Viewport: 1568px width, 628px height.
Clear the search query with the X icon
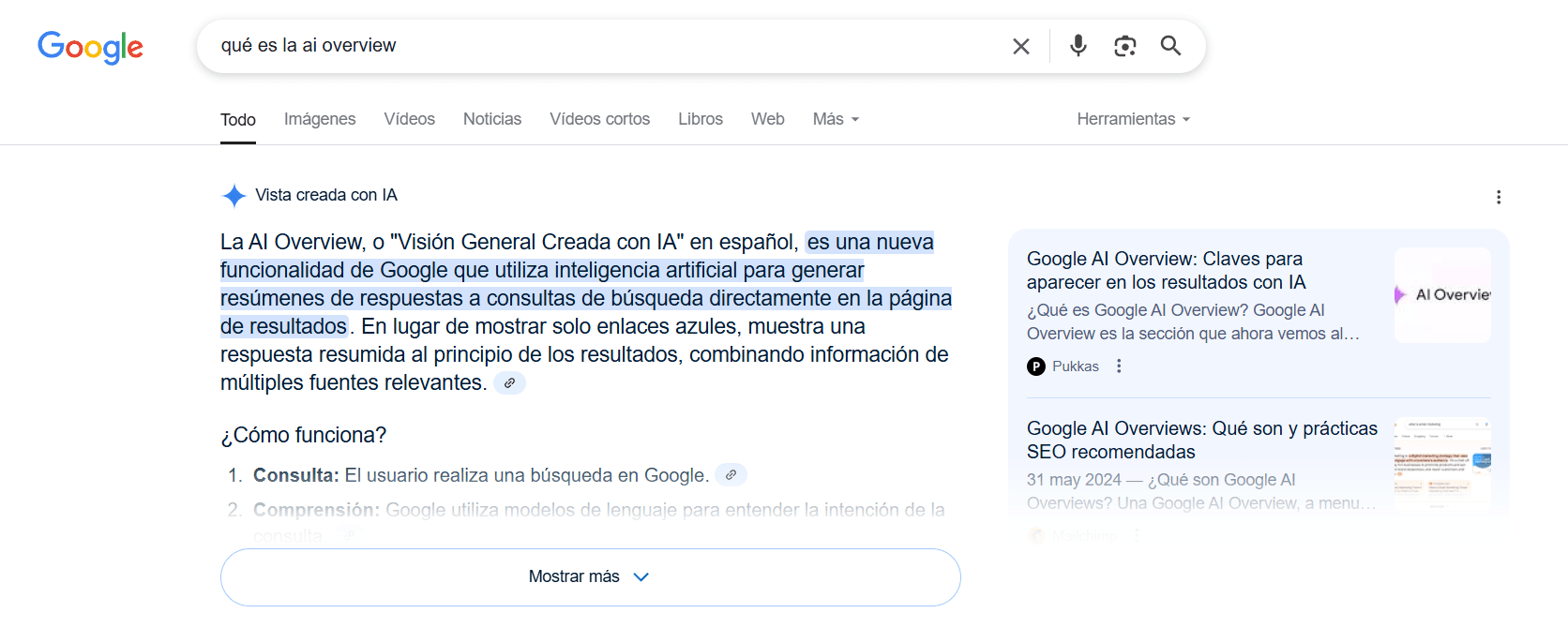click(1021, 46)
